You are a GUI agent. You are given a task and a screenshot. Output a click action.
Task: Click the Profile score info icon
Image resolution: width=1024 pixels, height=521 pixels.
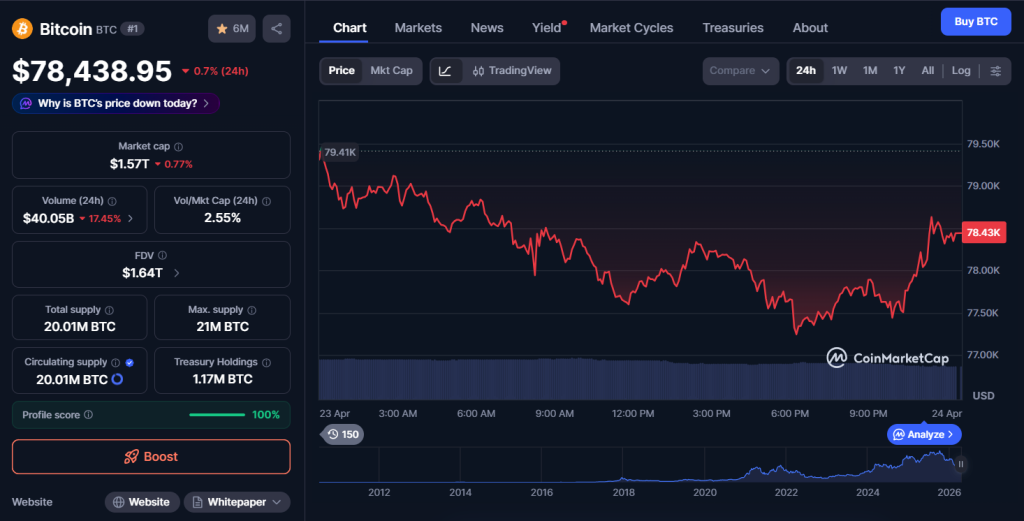(89, 415)
